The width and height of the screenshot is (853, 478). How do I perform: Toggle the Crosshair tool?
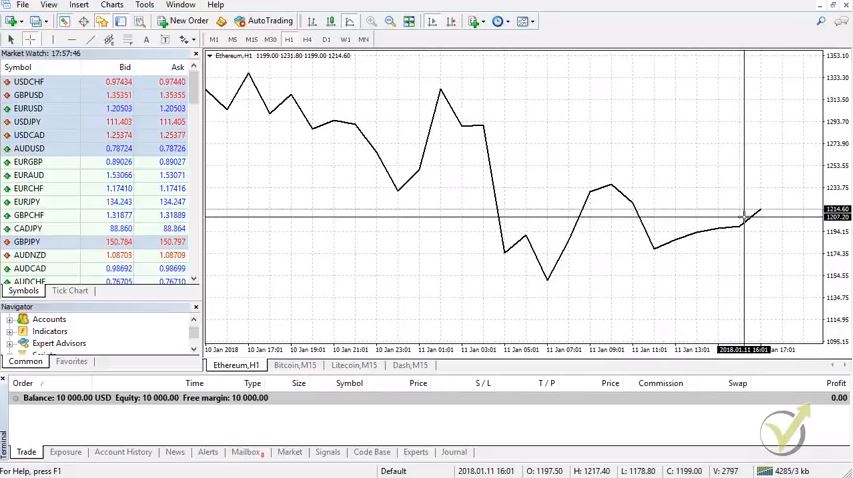coord(30,39)
